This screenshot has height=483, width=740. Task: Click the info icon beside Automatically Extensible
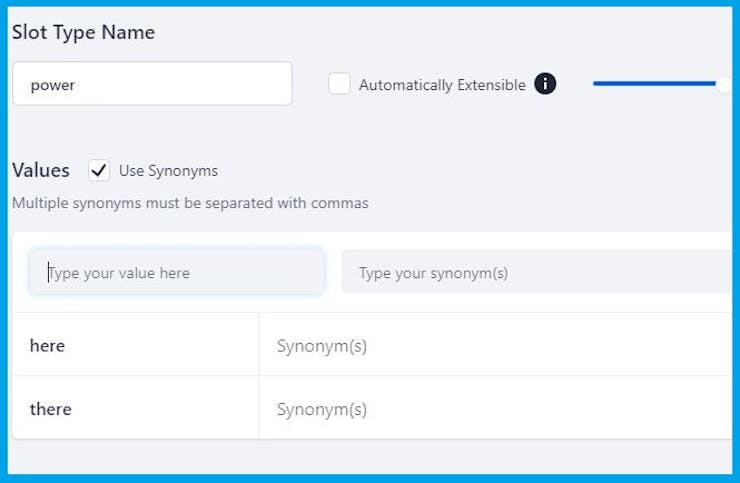(545, 85)
